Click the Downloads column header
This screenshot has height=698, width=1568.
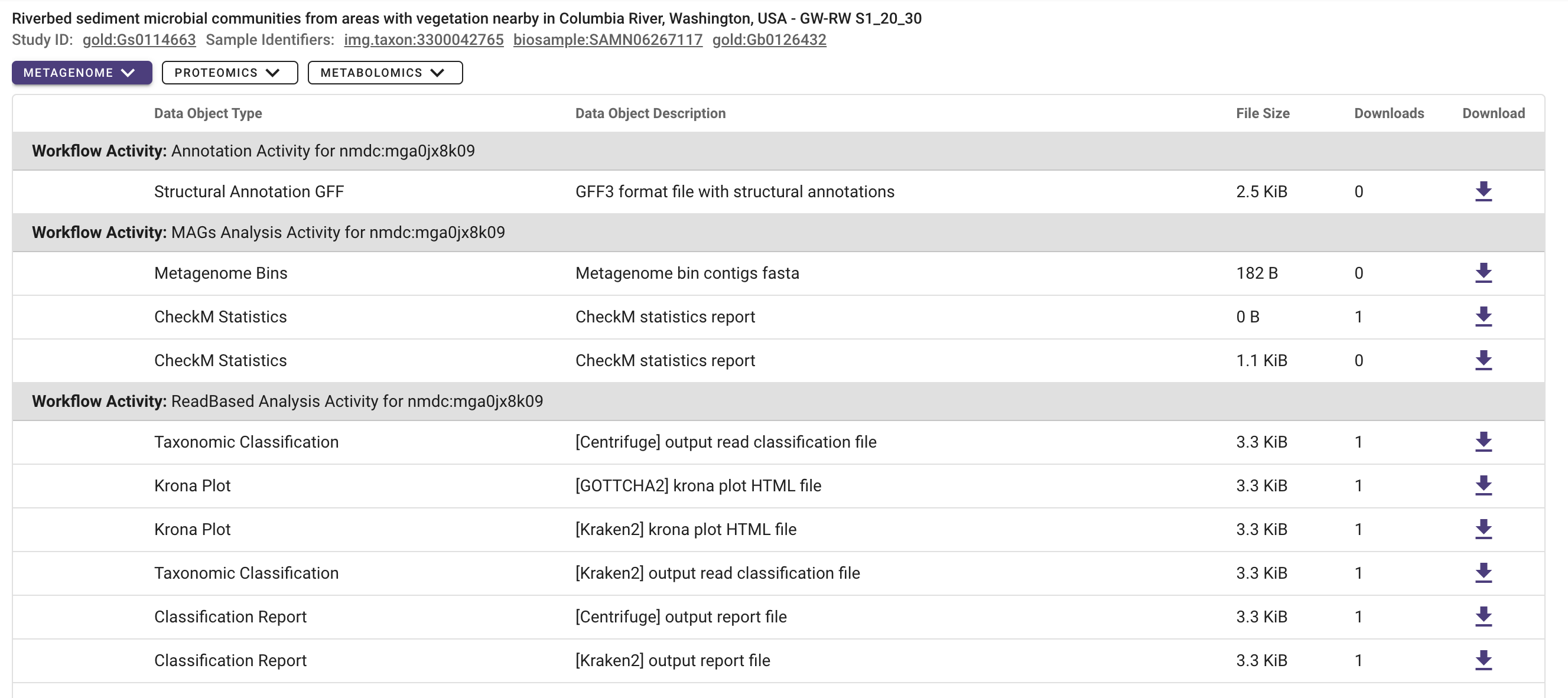click(1388, 113)
